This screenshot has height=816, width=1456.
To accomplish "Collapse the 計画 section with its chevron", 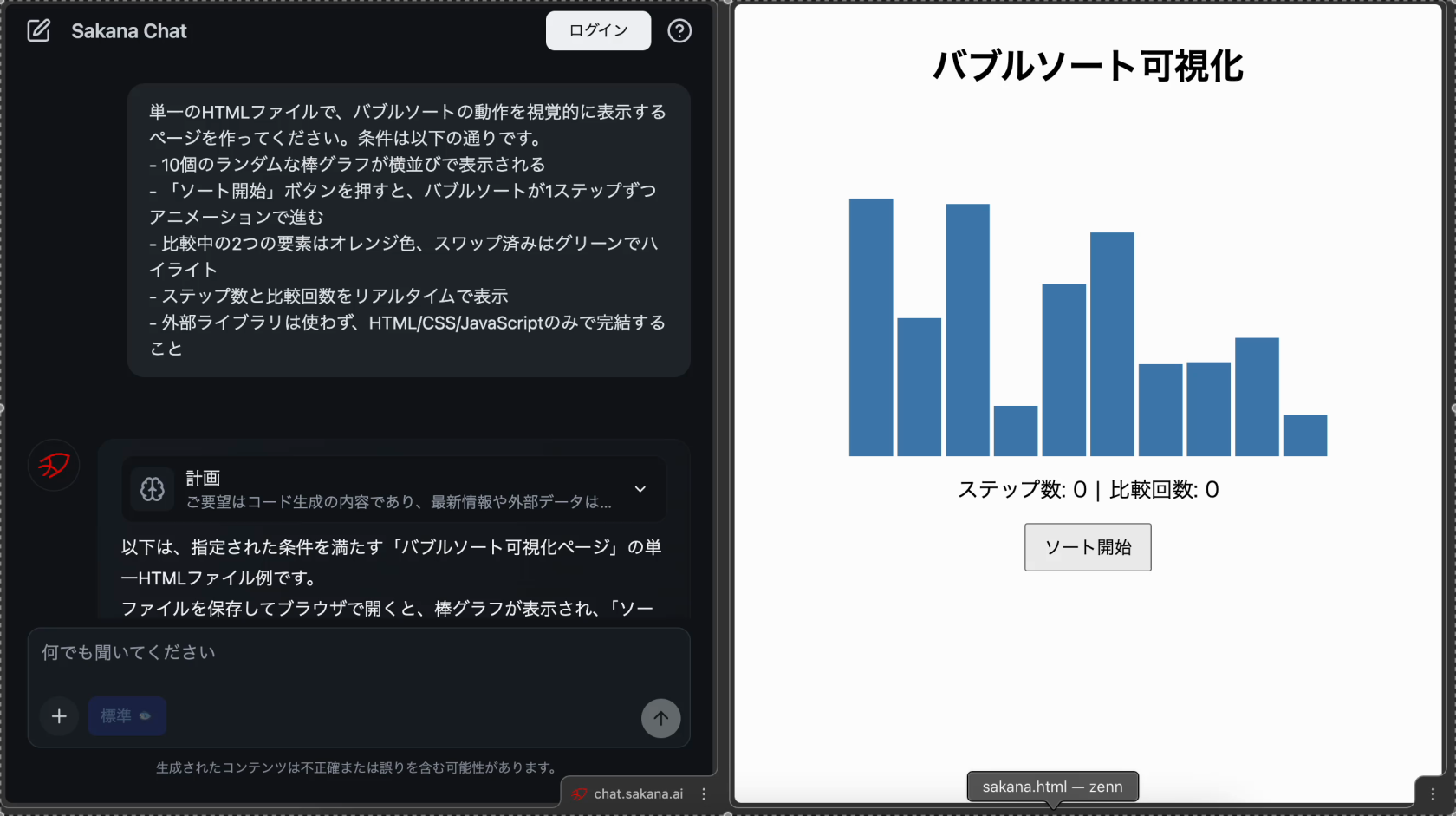I will click(x=640, y=489).
